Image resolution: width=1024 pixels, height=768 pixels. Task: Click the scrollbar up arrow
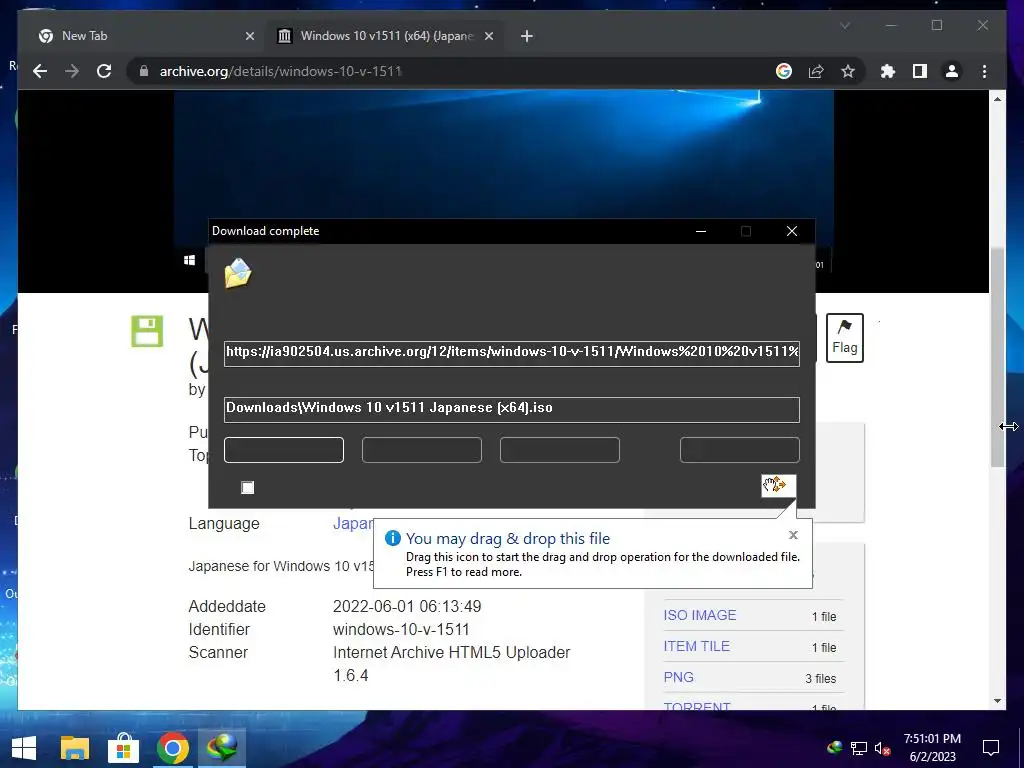[x=997, y=99]
